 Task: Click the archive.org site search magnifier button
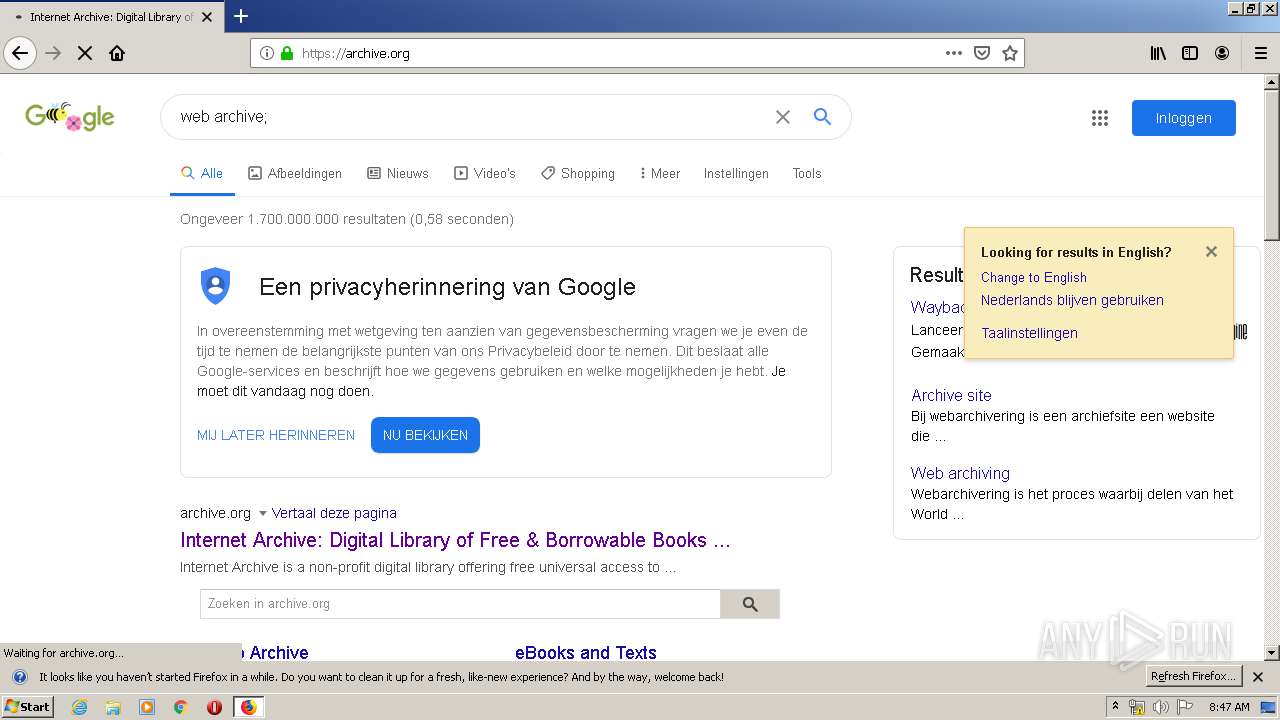tap(750, 604)
